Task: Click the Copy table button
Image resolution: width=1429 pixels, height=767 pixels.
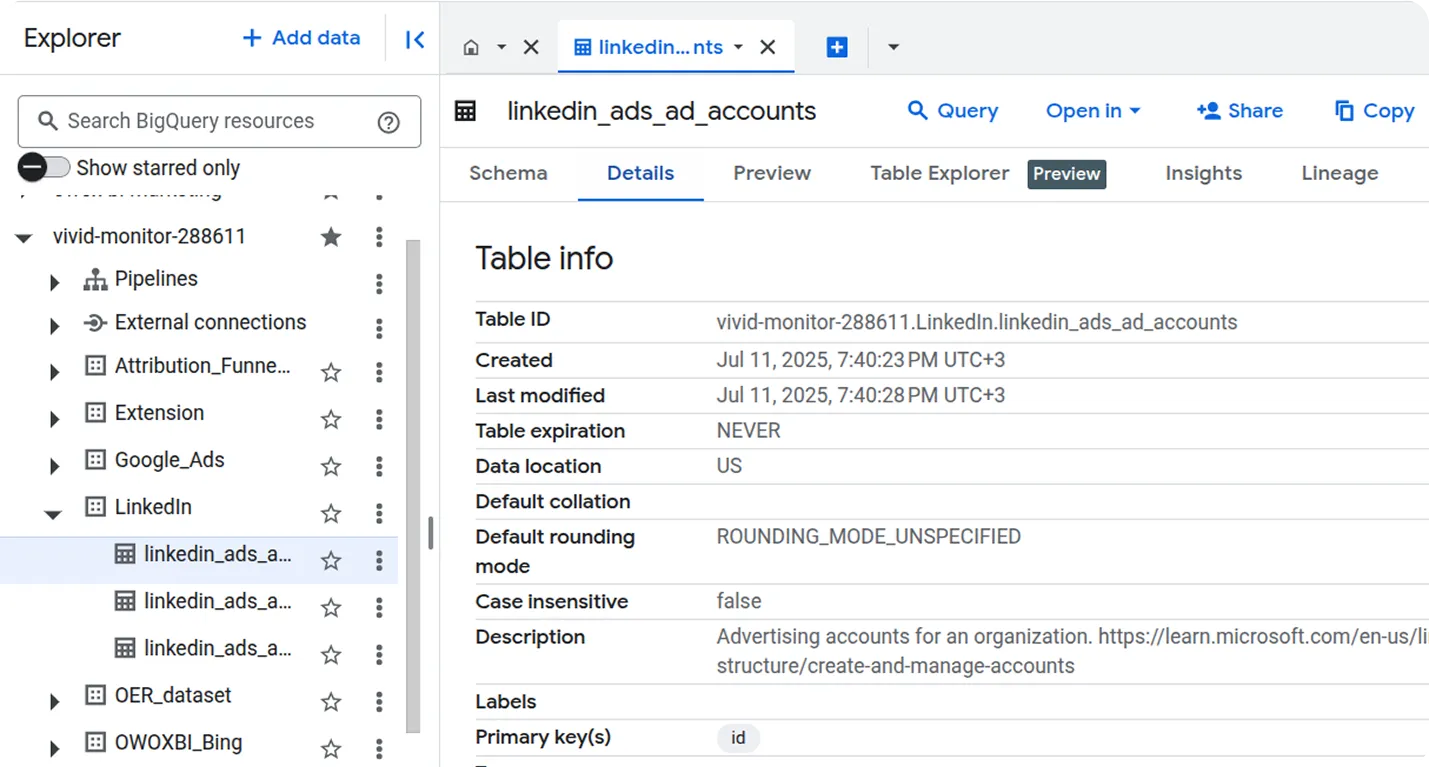Action: click(1375, 111)
